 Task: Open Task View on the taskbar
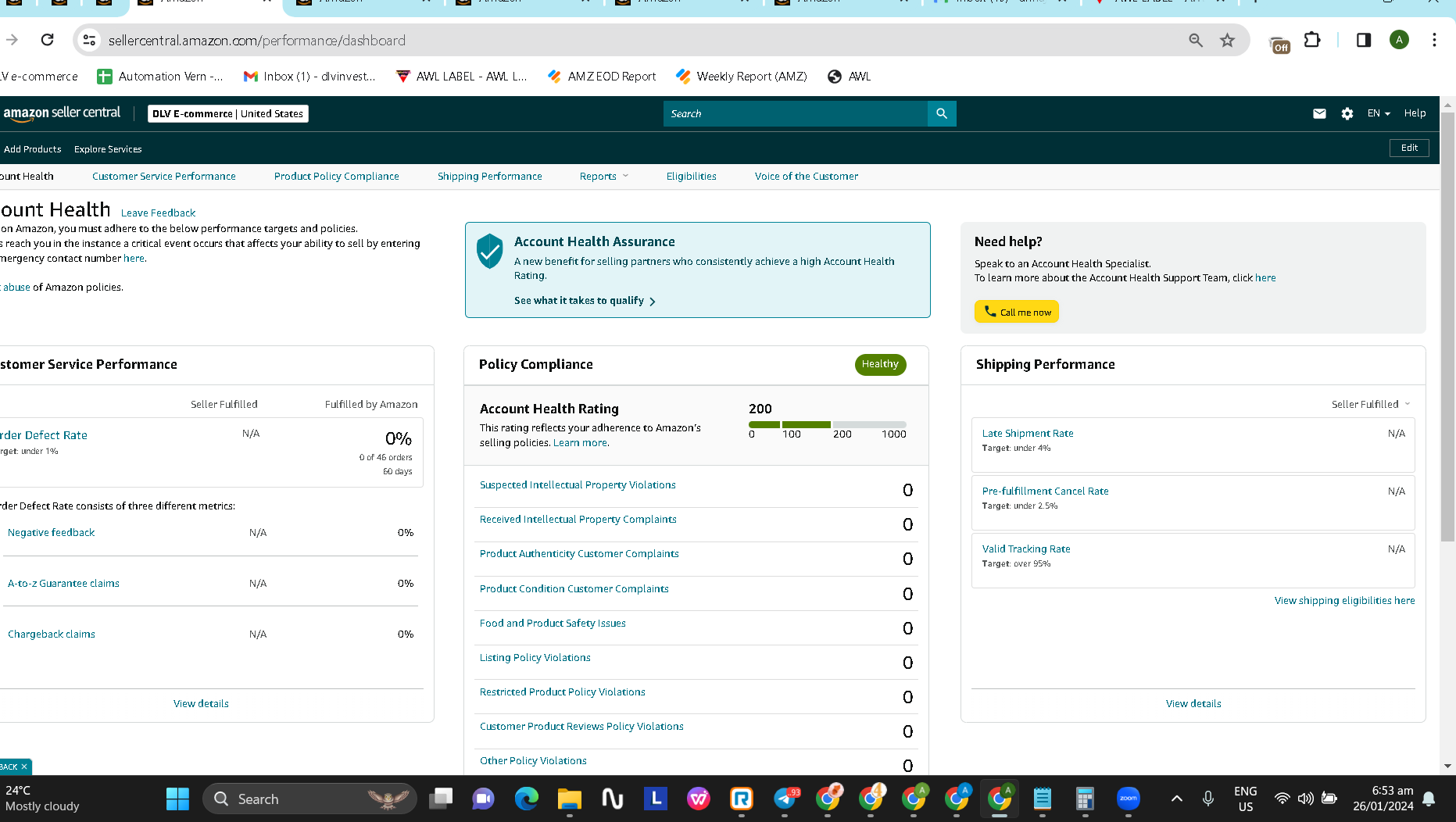pos(442,799)
